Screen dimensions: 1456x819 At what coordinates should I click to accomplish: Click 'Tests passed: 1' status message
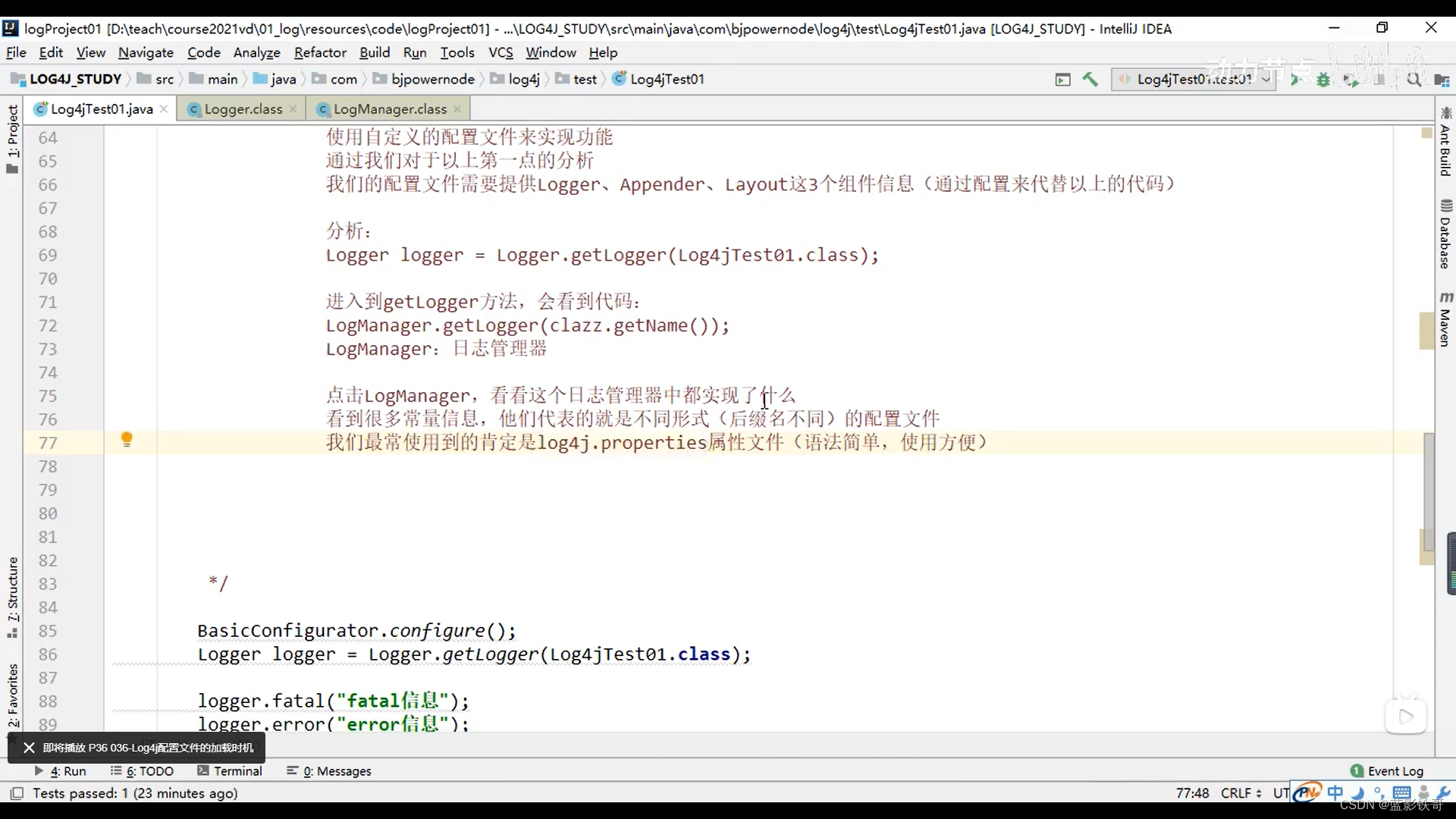(x=135, y=793)
